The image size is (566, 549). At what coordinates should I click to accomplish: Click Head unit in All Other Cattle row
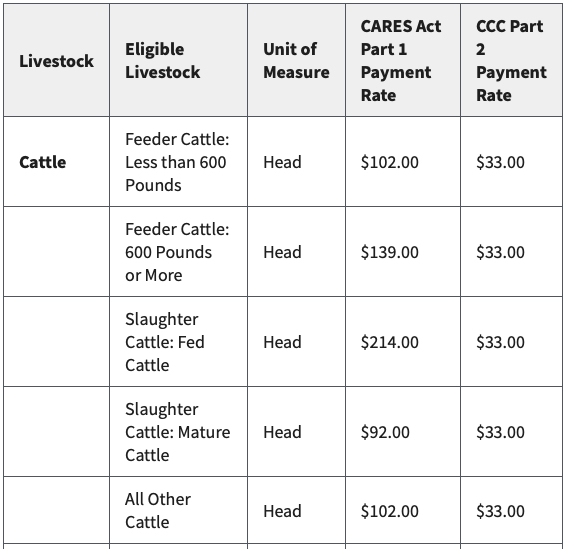coord(282,511)
